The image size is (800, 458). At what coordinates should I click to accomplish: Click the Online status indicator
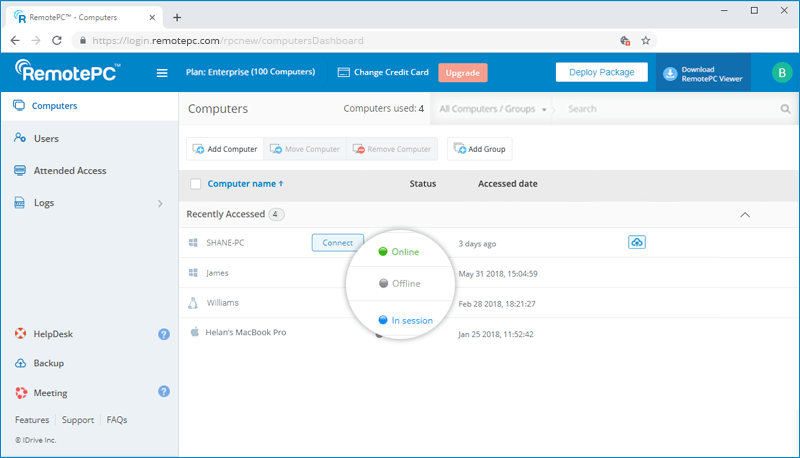[399, 251]
